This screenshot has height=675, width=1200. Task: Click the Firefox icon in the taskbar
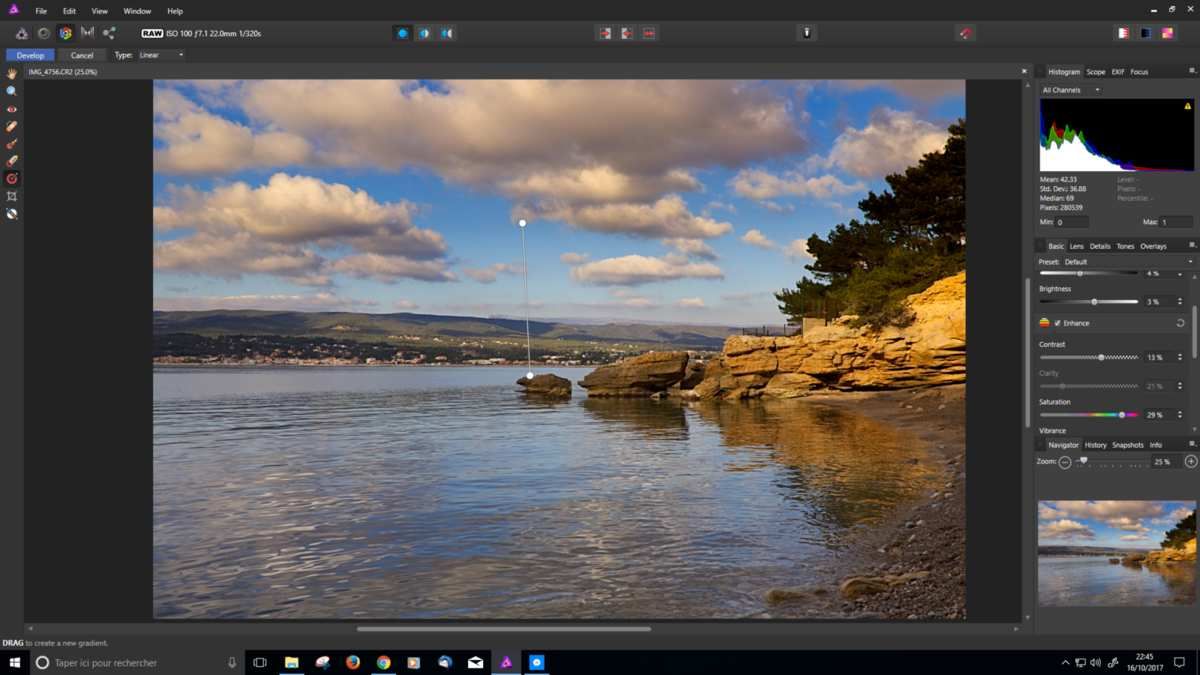pos(353,662)
